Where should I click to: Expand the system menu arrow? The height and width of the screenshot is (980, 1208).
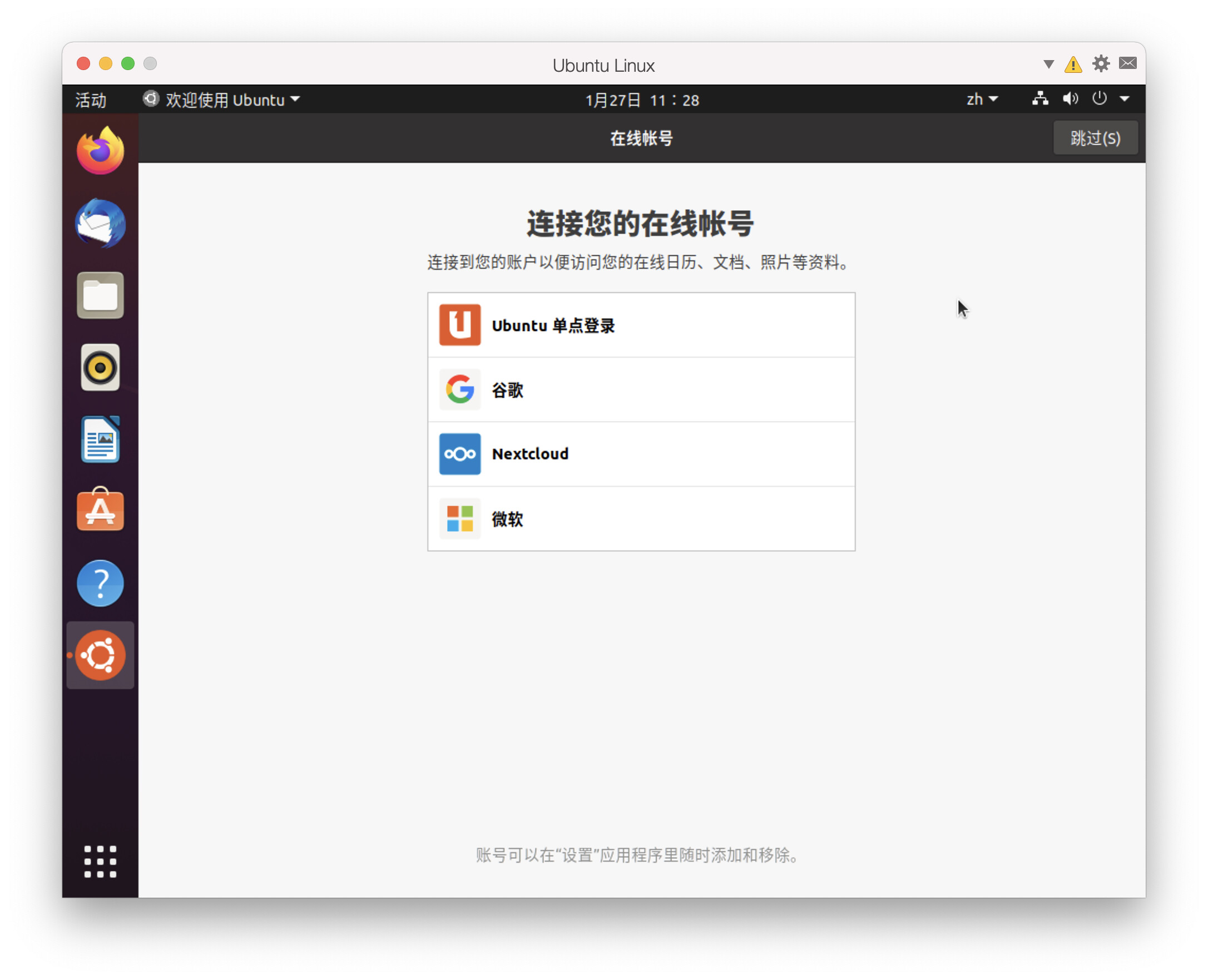(x=1125, y=99)
